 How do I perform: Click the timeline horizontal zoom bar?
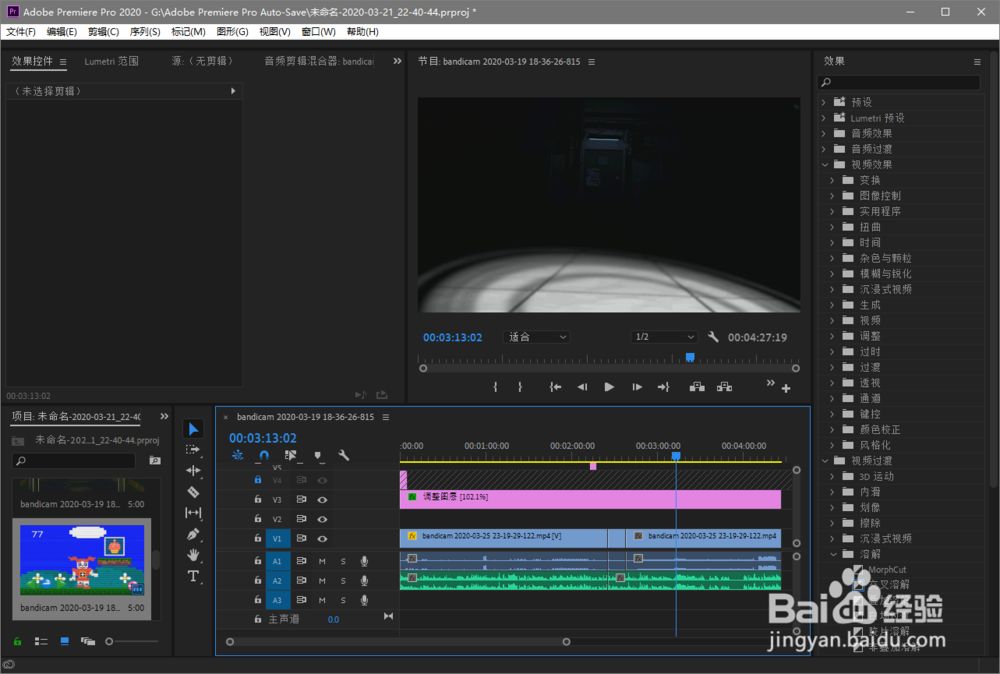tap(398, 642)
